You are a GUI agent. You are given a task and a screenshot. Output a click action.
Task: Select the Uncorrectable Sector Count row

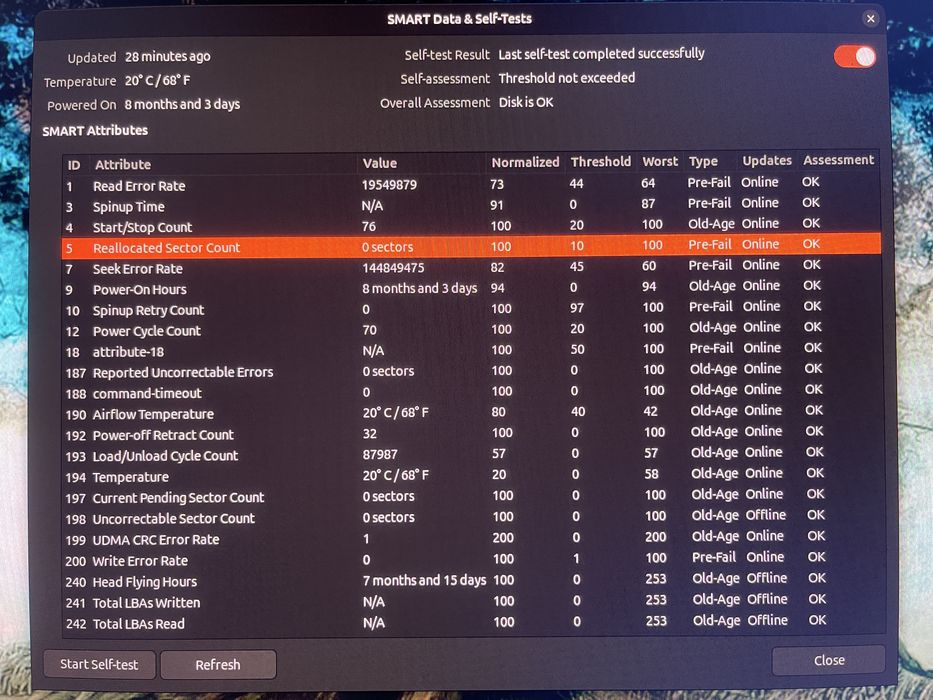(471, 518)
